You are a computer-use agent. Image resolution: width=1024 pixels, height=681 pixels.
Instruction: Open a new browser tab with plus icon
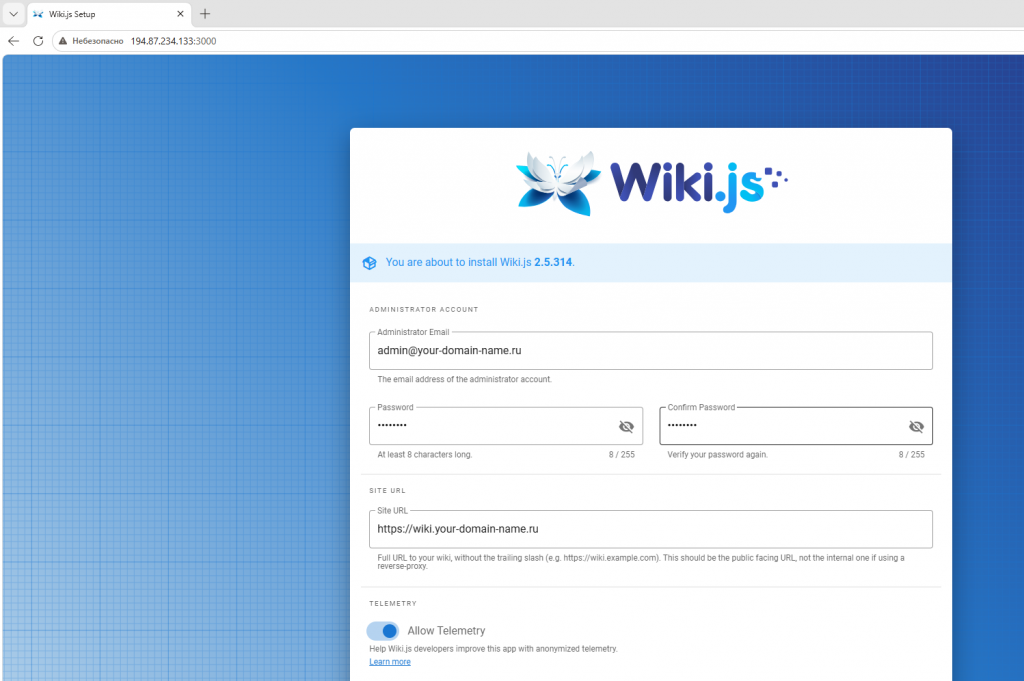click(205, 14)
